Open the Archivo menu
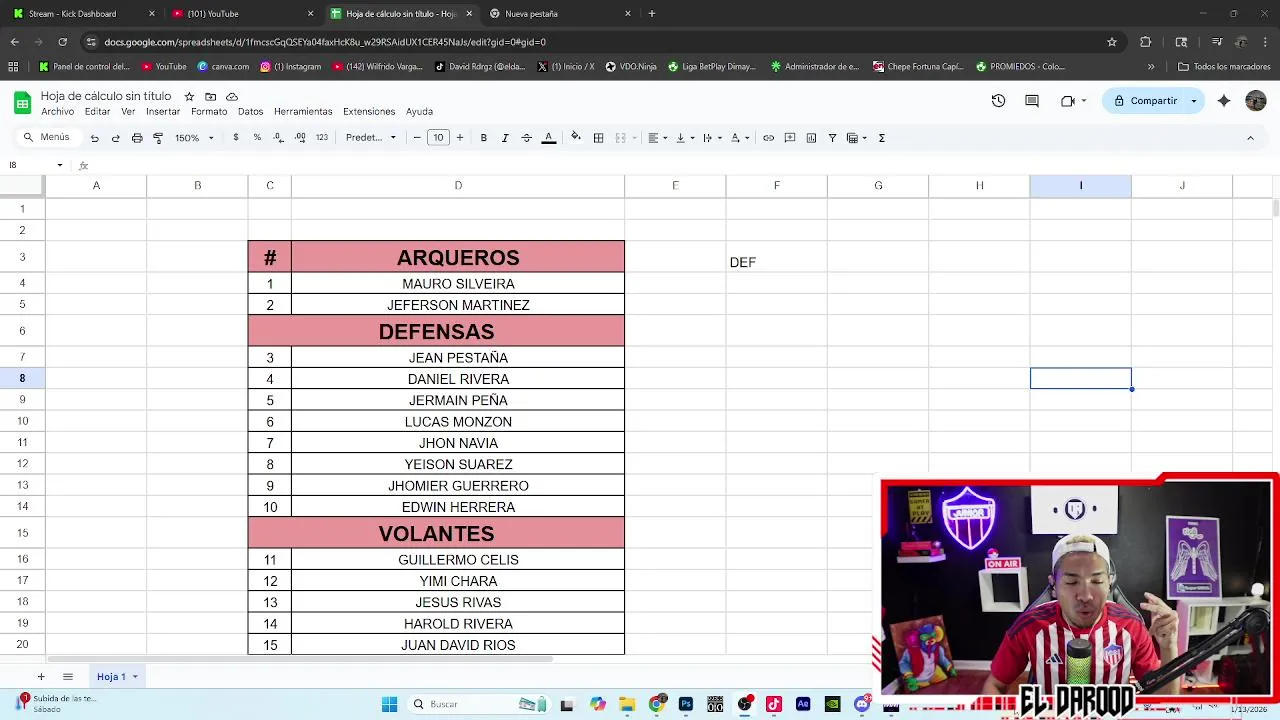 (57, 112)
